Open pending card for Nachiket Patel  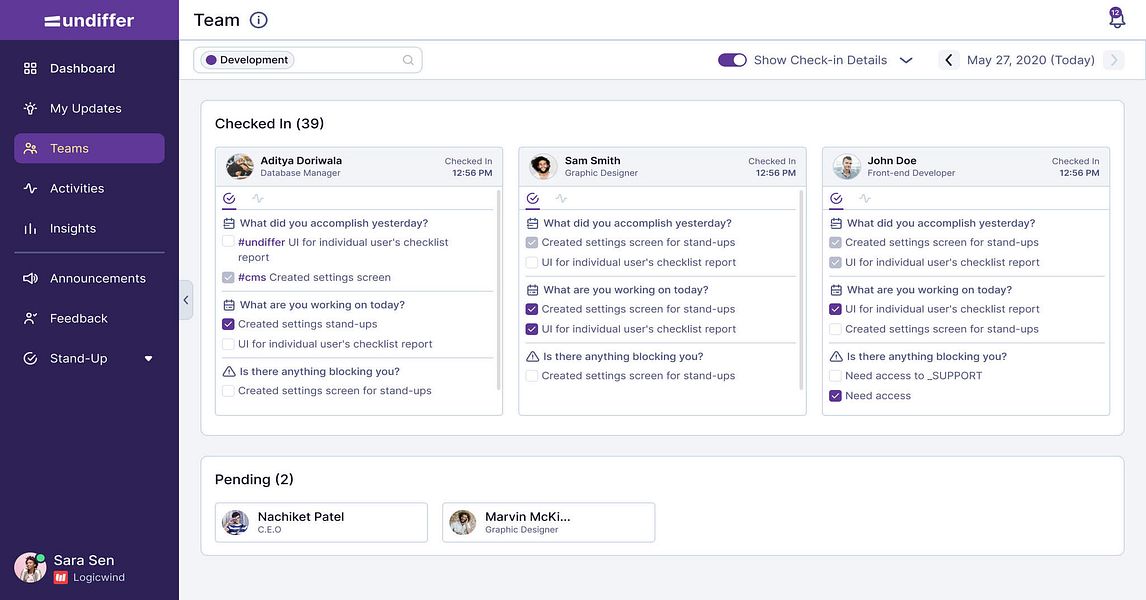(x=322, y=523)
